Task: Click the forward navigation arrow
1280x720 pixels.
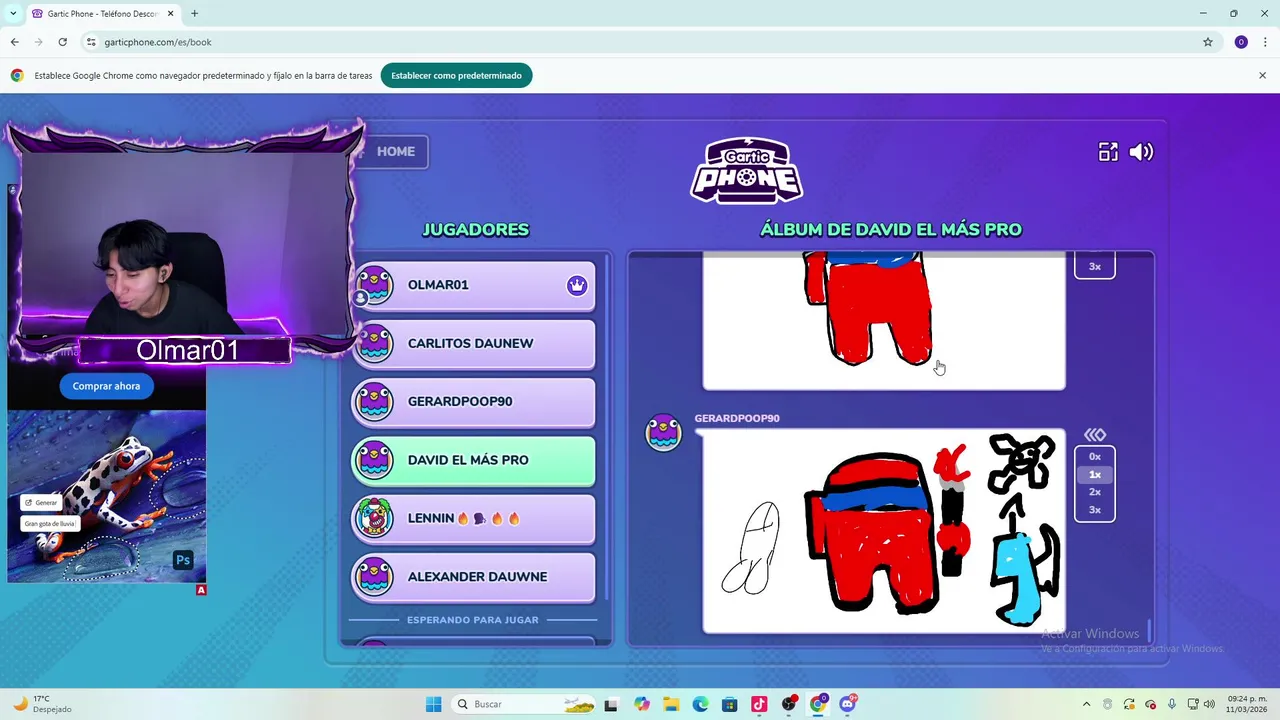Action: [x=38, y=42]
